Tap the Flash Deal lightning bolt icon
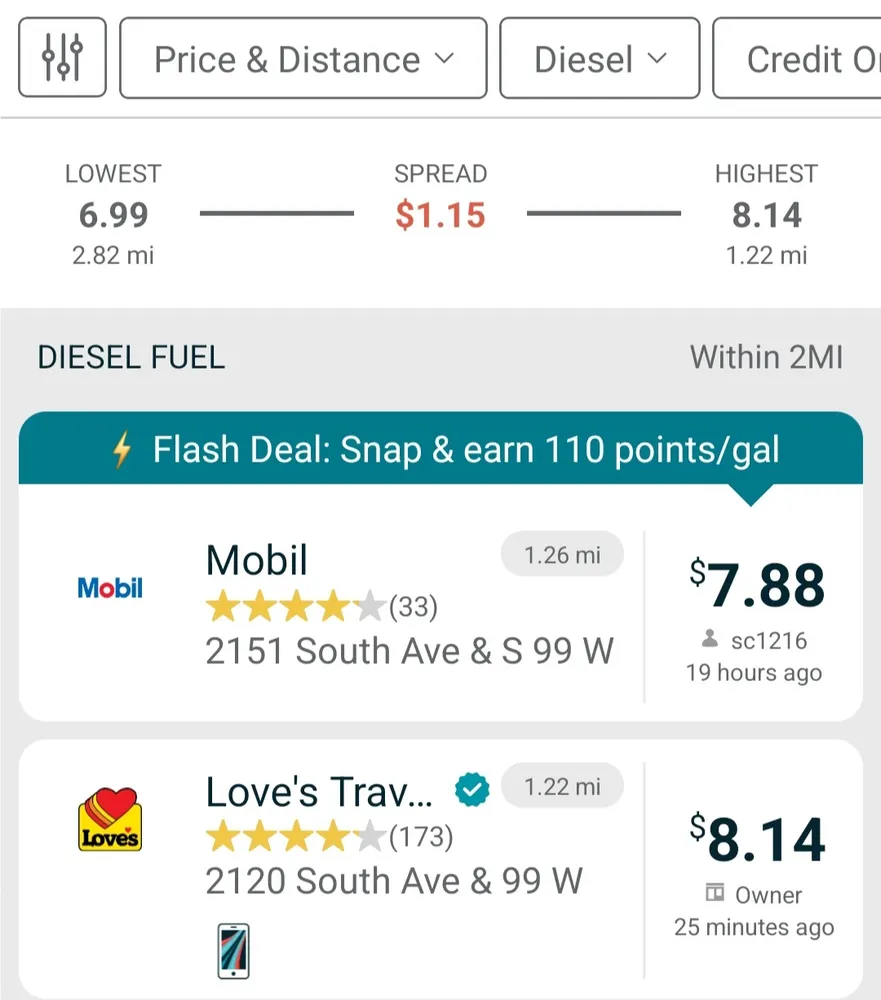Screen dimensions: 881x1000 pos(122,450)
